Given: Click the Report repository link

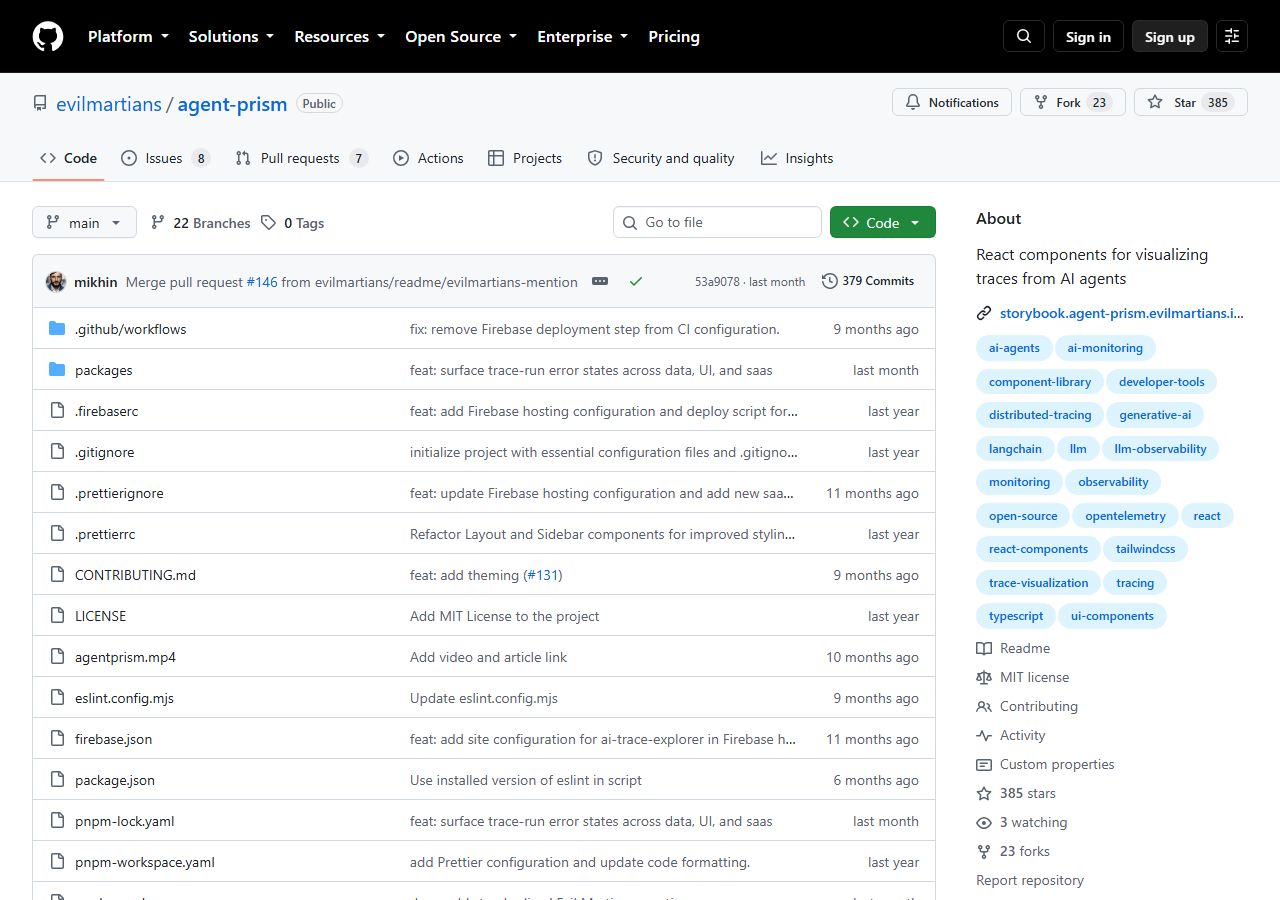Looking at the screenshot, I should coord(1030,880).
